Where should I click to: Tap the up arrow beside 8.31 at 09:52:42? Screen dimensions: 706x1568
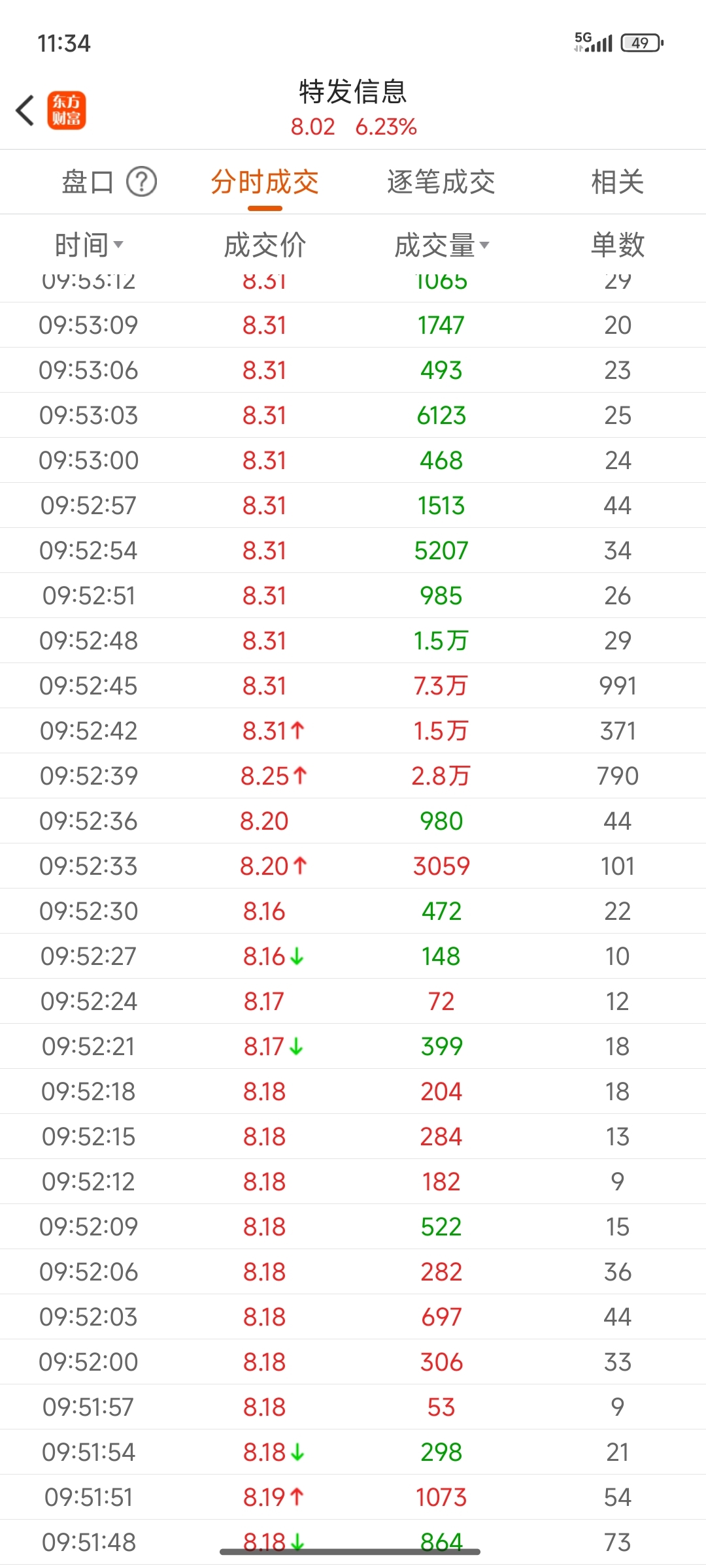297,730
